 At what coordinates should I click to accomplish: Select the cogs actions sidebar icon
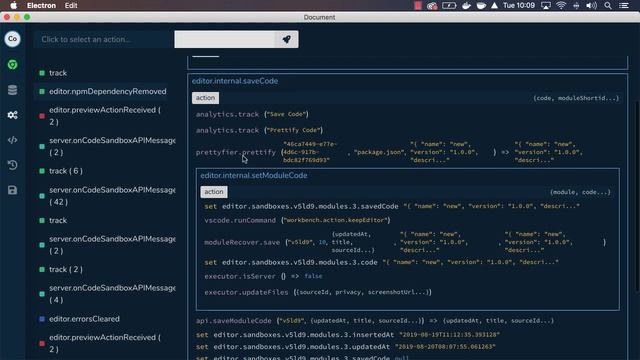[13, 115]
